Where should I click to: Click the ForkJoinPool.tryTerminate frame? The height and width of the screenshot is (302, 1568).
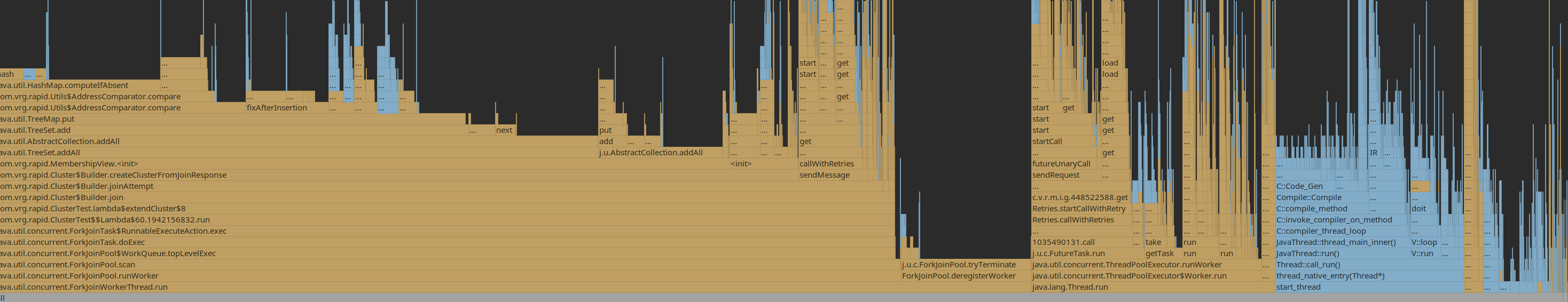click(x=966, y=265)
